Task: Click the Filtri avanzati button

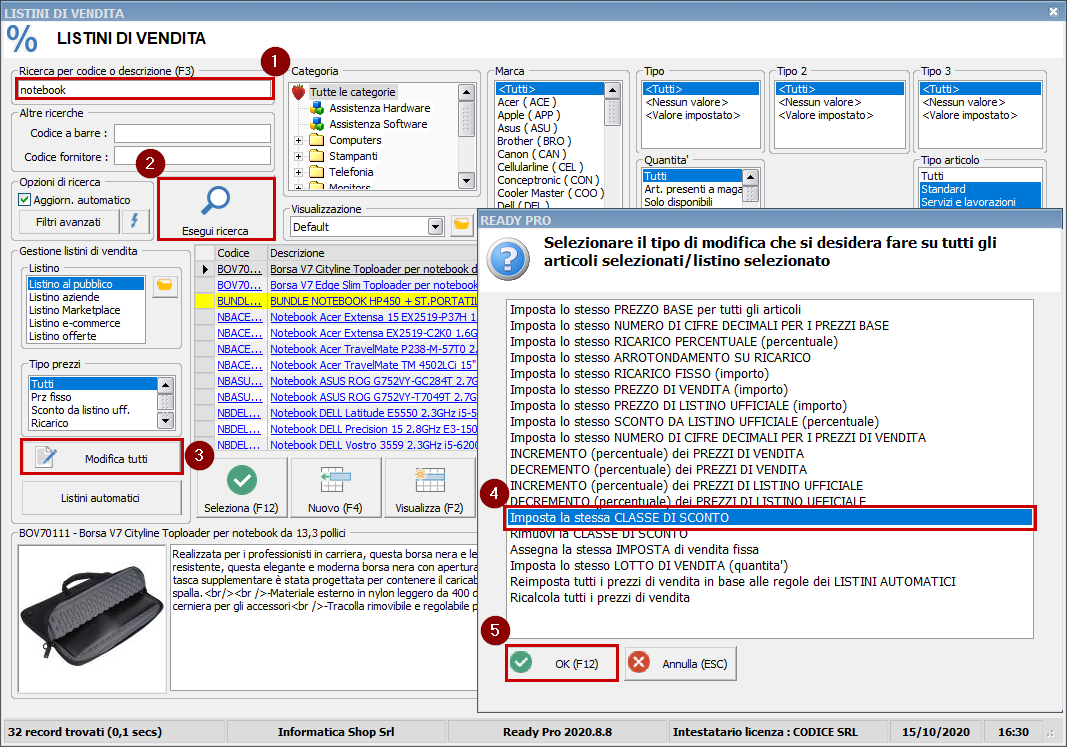Action: point(69,222)
